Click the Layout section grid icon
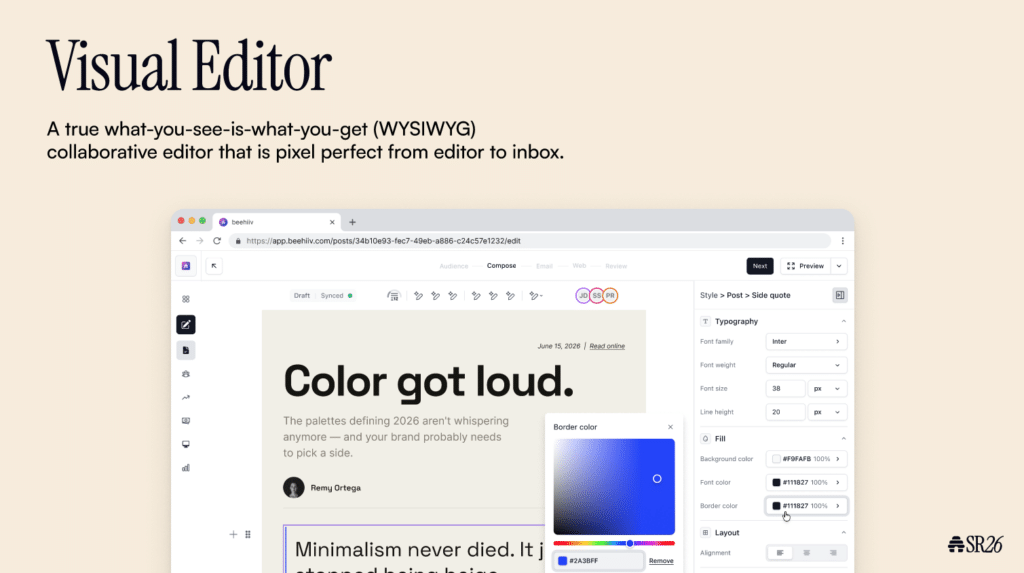Image resolution: width=1024 pixels, height=573 pixels. (x=705, y=533)
